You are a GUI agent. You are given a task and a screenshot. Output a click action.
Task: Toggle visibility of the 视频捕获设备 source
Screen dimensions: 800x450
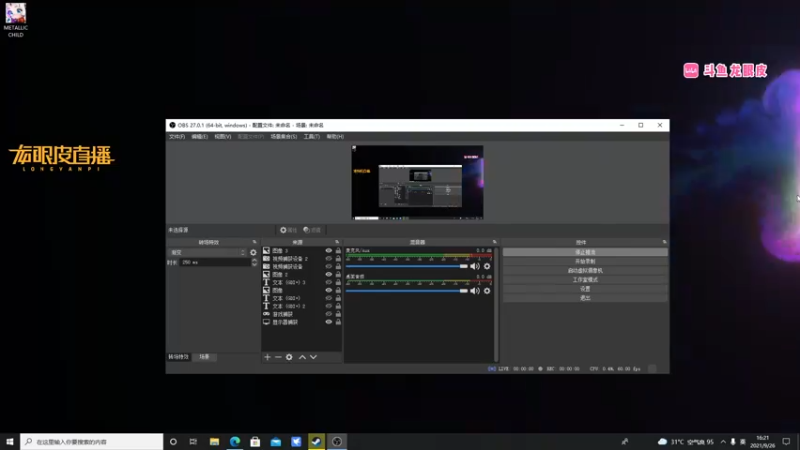click(x=329, y=266)
